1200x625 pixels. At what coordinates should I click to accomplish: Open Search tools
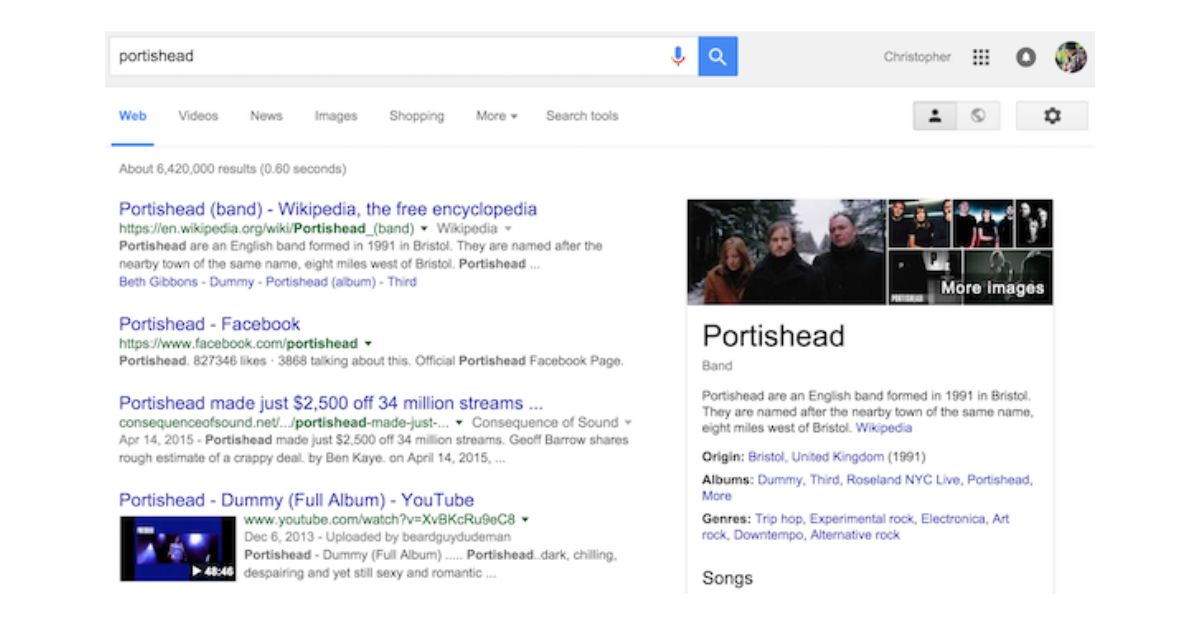tap(582, 116)
